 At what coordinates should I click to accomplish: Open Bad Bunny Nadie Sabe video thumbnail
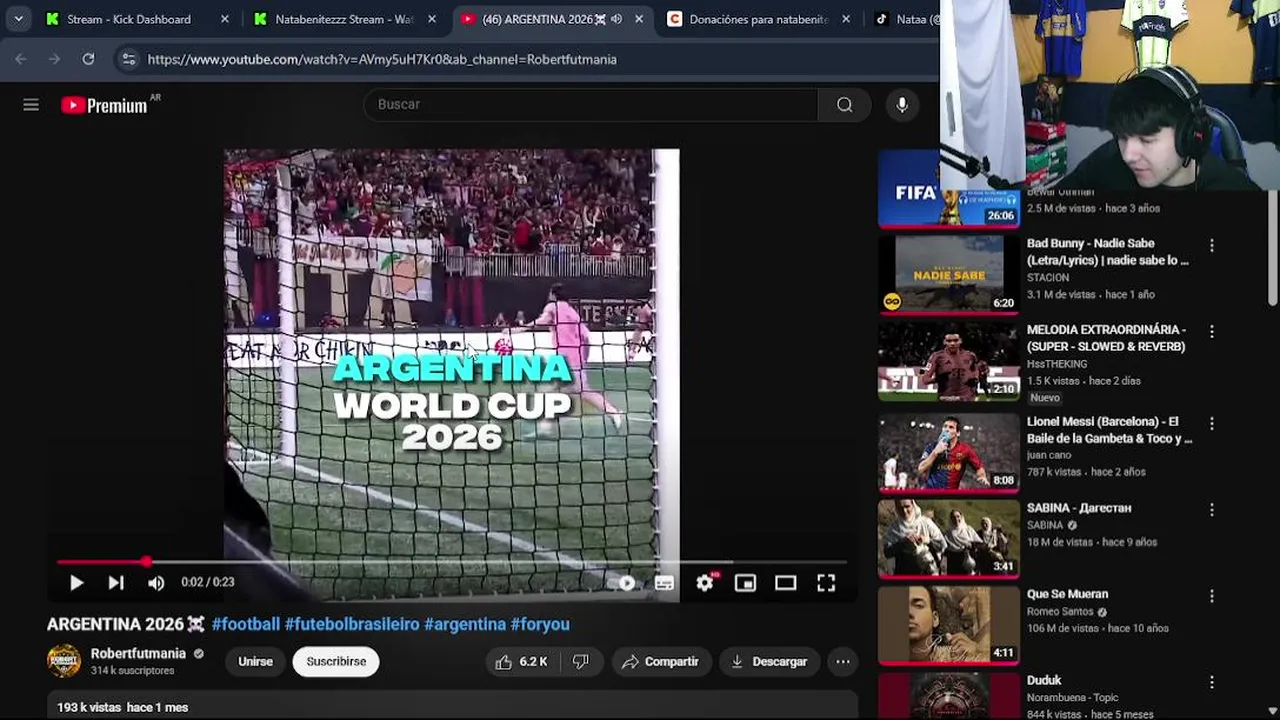pos(948,273)
